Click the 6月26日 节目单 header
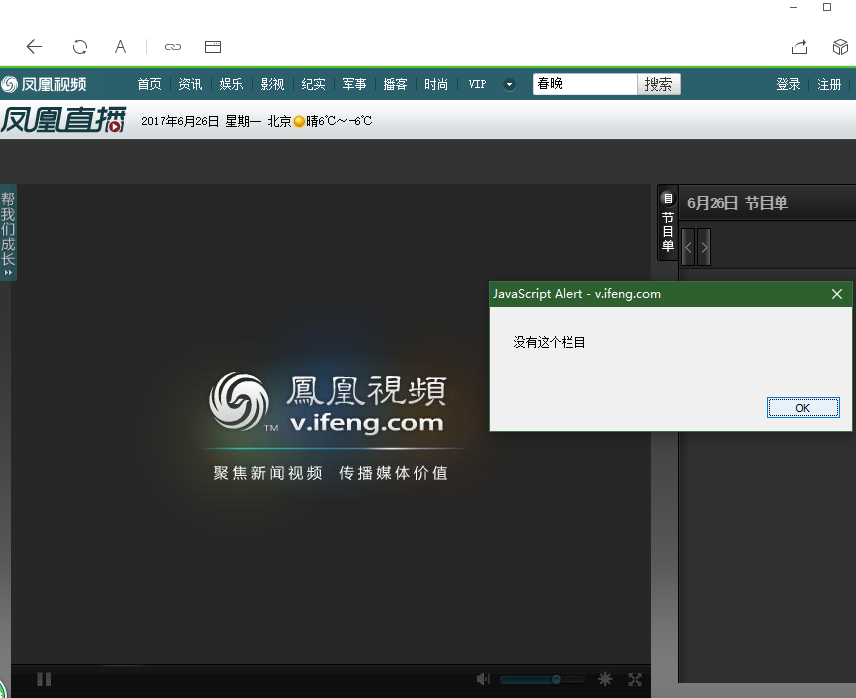This screenshot has width=856, height=698. coord(737,203)
